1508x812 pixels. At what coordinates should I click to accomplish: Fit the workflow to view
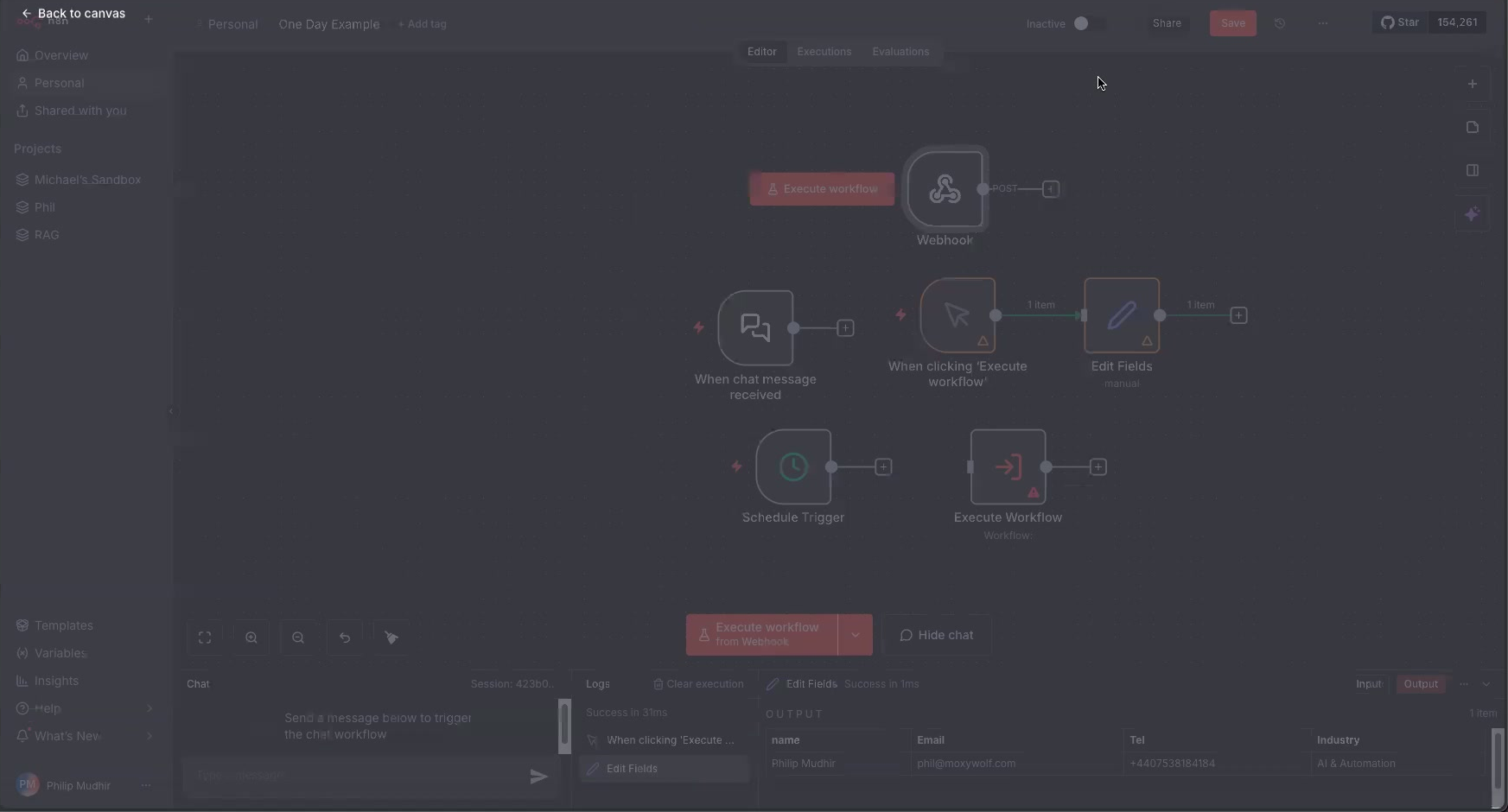coord(205,638)
